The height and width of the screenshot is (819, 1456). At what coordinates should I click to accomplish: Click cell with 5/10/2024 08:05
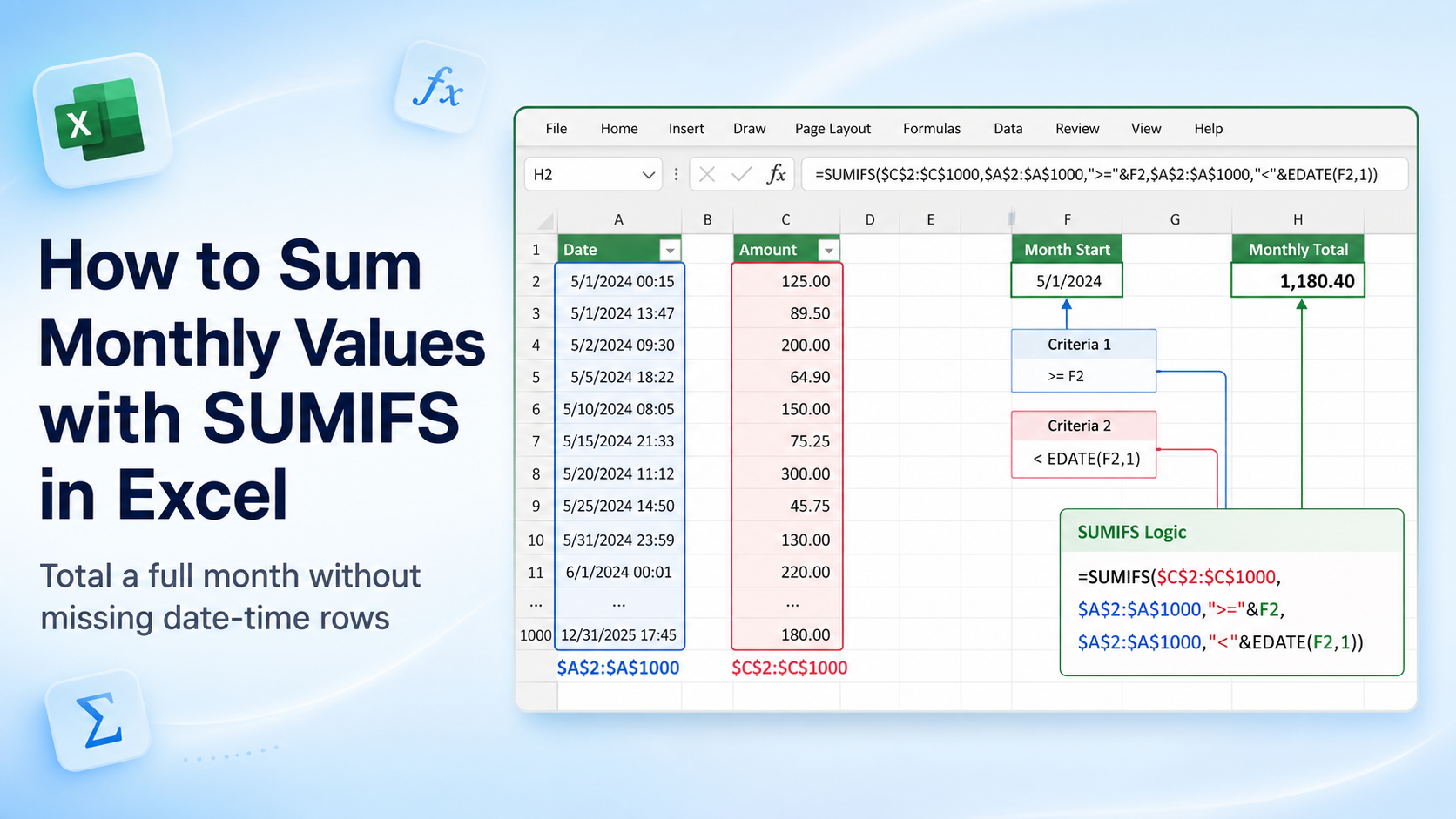620,409
